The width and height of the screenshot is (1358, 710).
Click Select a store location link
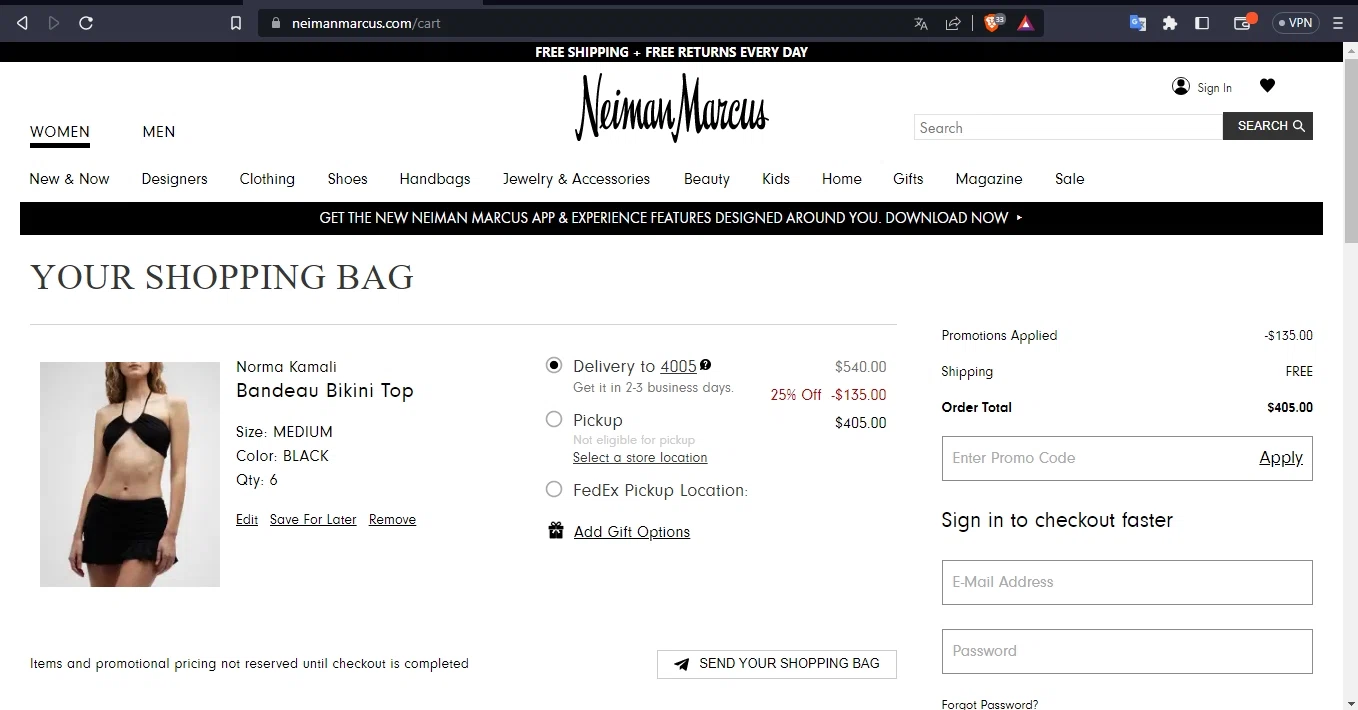coord(640,458)
